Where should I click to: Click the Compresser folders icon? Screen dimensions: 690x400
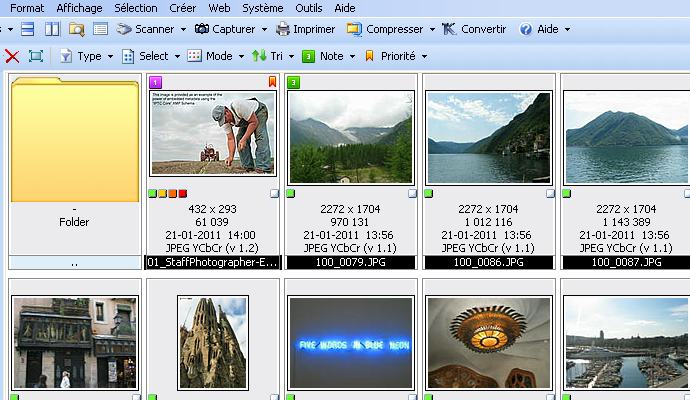point(354,29)
